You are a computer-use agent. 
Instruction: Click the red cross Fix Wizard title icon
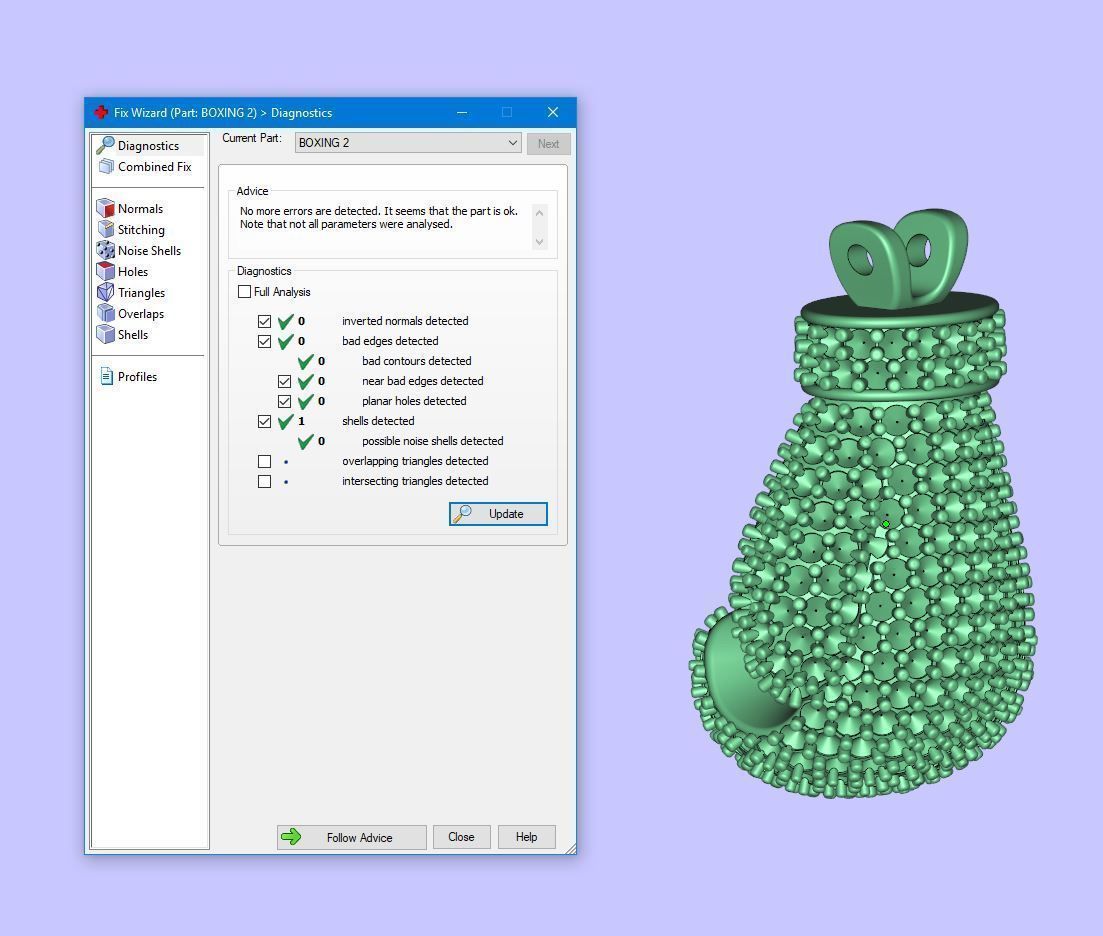pos(101,113)
